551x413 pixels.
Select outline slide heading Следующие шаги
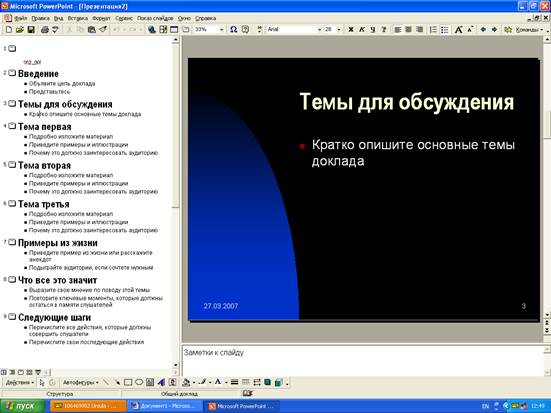click(x=54, y=317)
